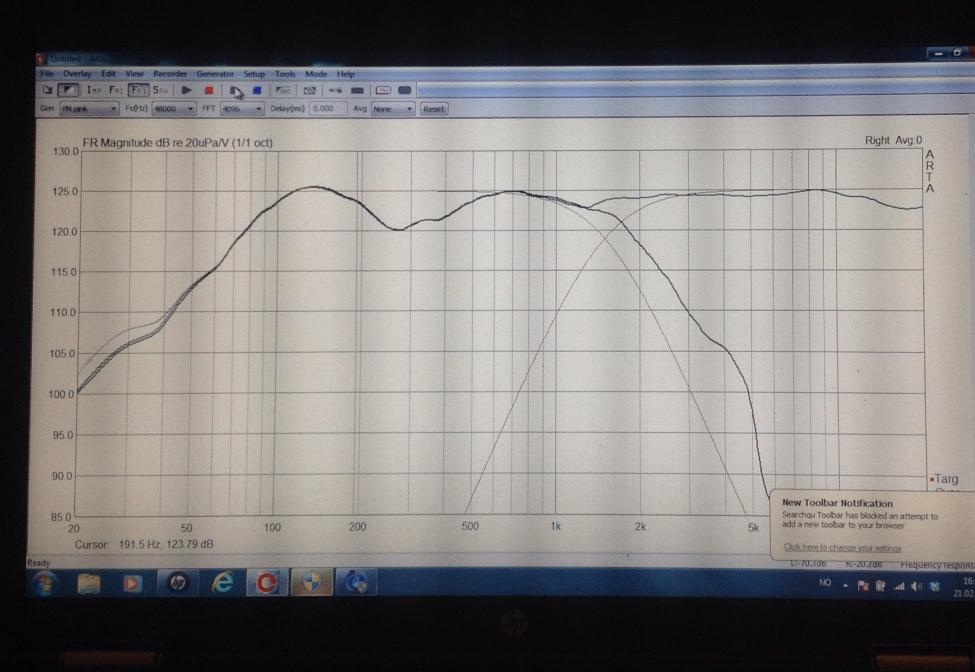975x672 pixels.
Task: Click the network signal tray icon
Action: click(x=899, y=586)
